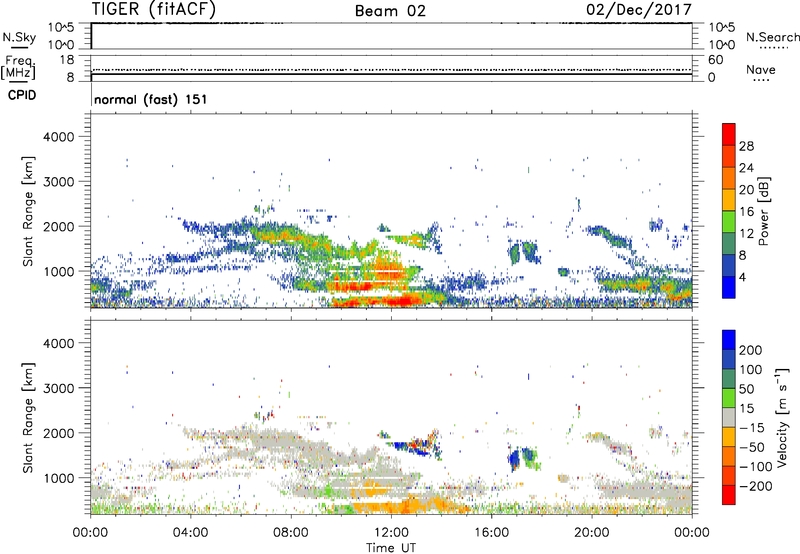Click the 16:00 time axis tick label
This screenshot has width=800, height=554.
click(x=491, y=533)
